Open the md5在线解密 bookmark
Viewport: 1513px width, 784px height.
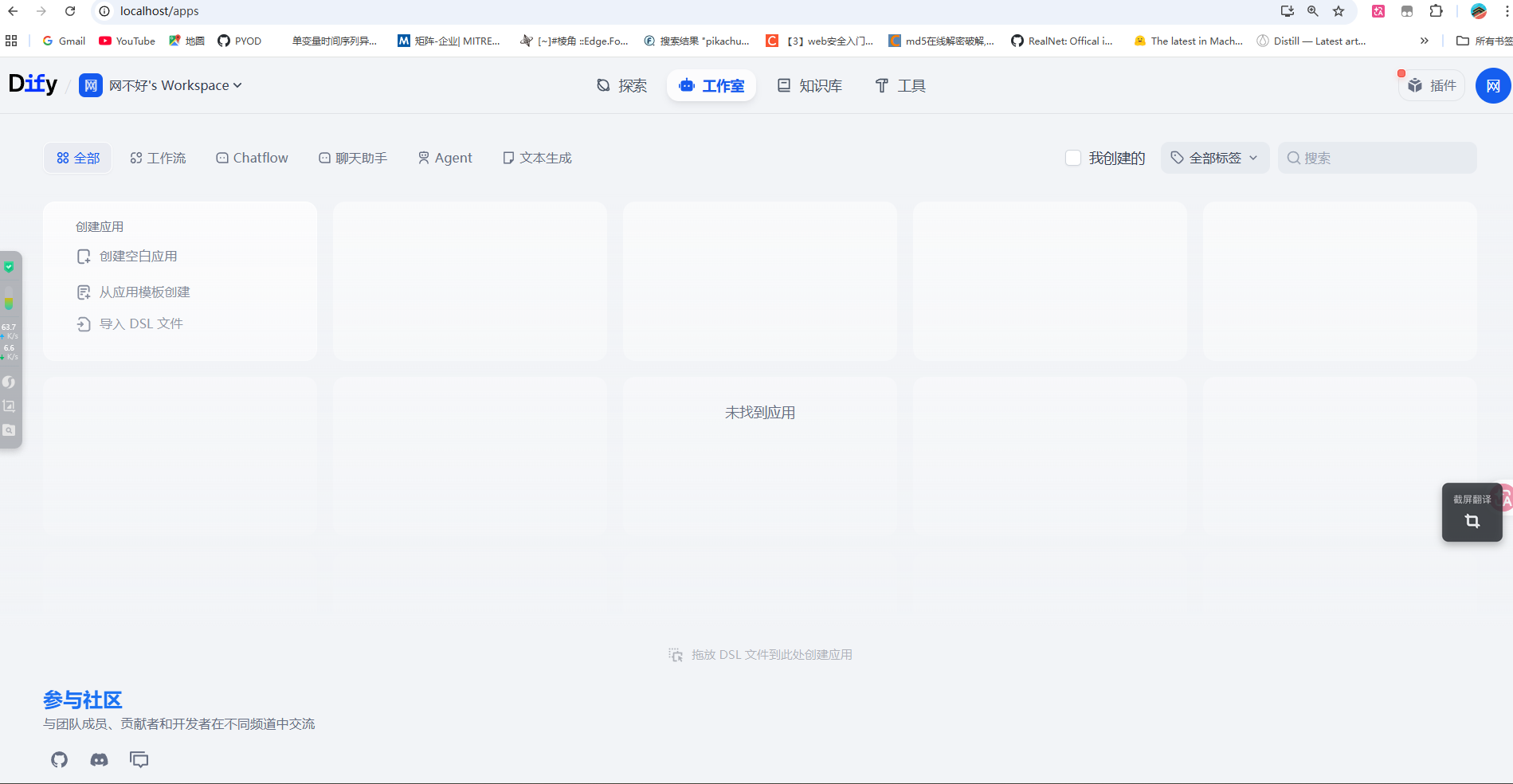[x=941, y=41]
